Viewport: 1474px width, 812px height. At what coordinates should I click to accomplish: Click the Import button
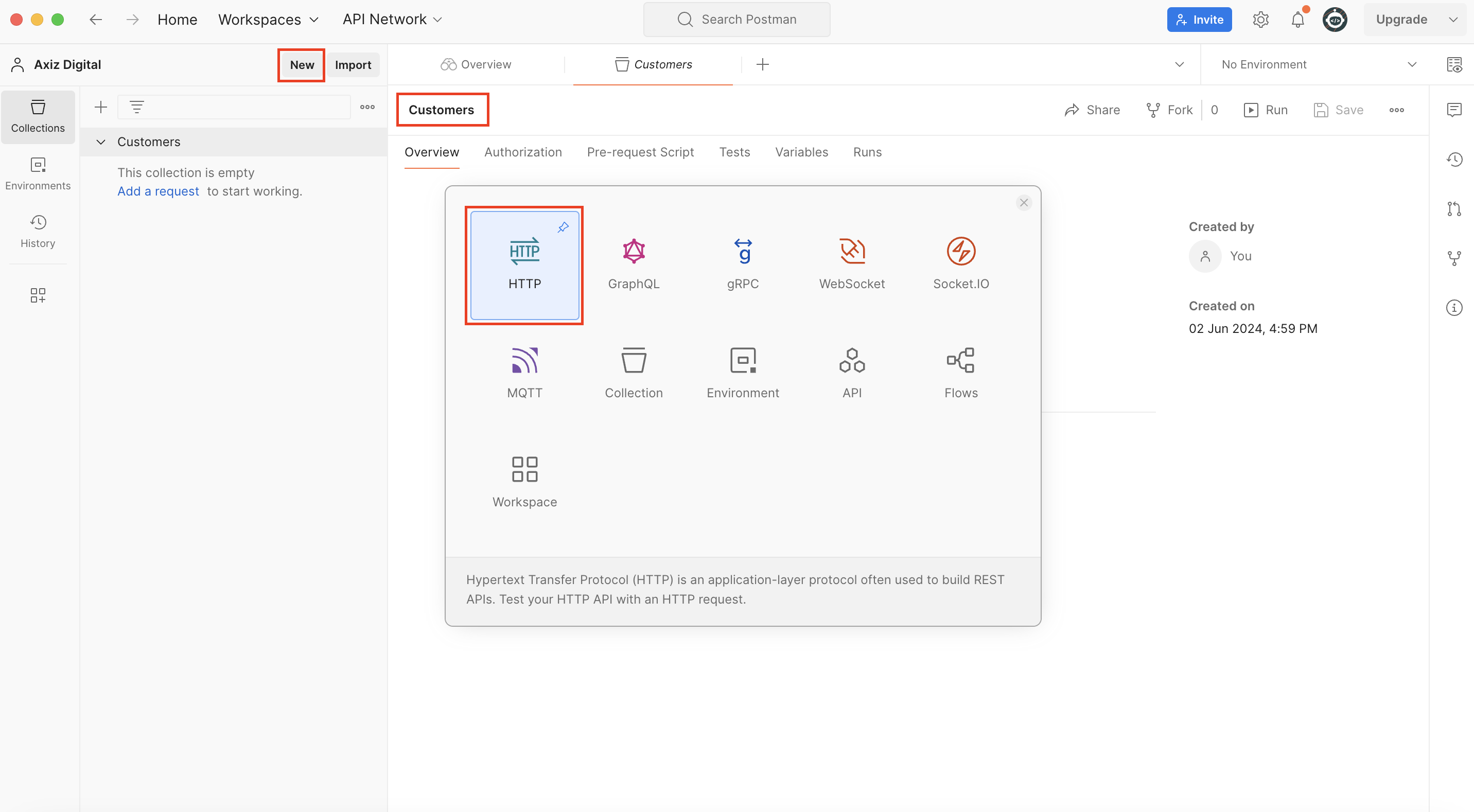pos(353,65)
